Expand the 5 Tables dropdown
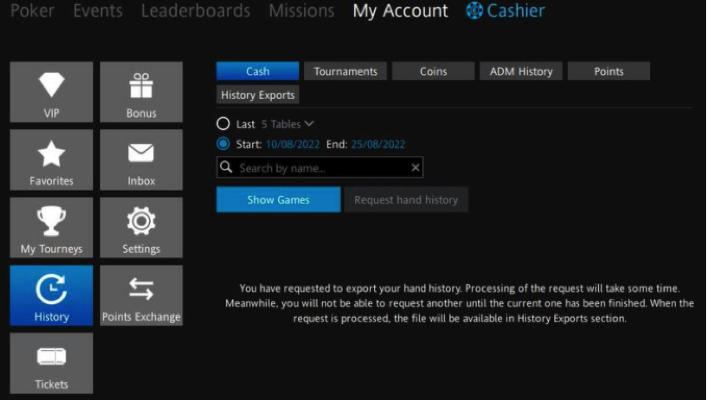 click(x=288, y=124)
